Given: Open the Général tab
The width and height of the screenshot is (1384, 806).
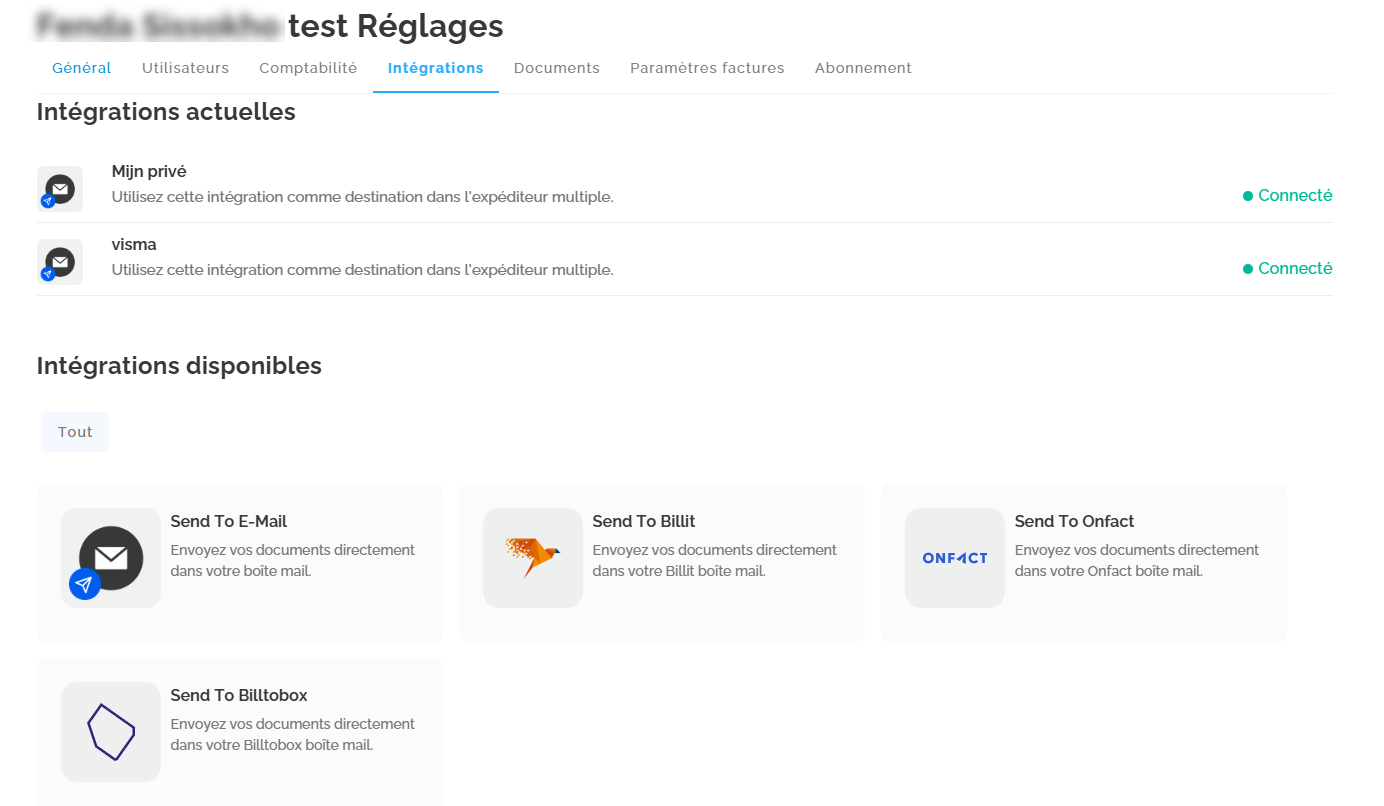Looking at the screenshot, I should point(82,68).
